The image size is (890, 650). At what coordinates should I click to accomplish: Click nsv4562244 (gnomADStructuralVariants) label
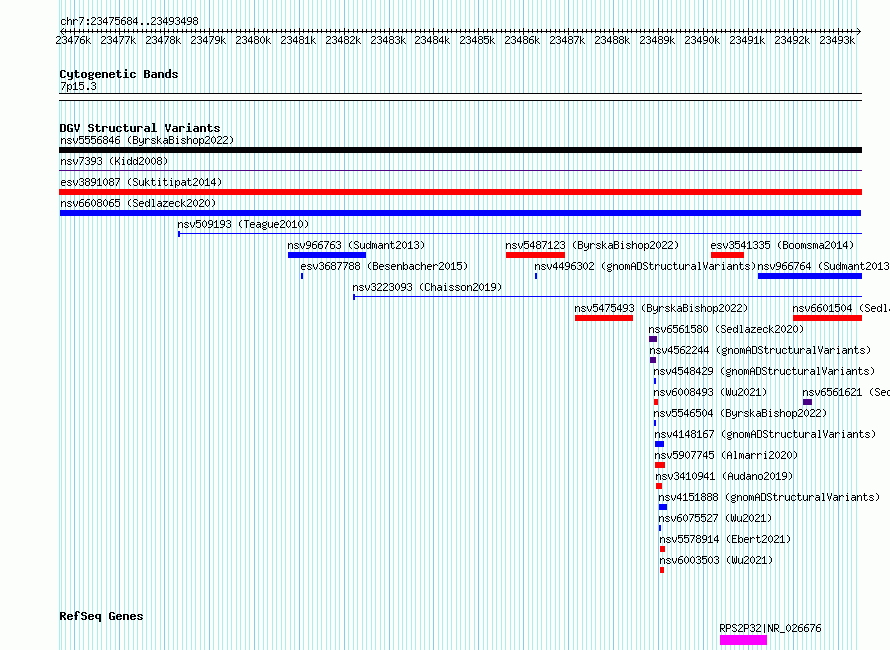(x=760, y=350)
